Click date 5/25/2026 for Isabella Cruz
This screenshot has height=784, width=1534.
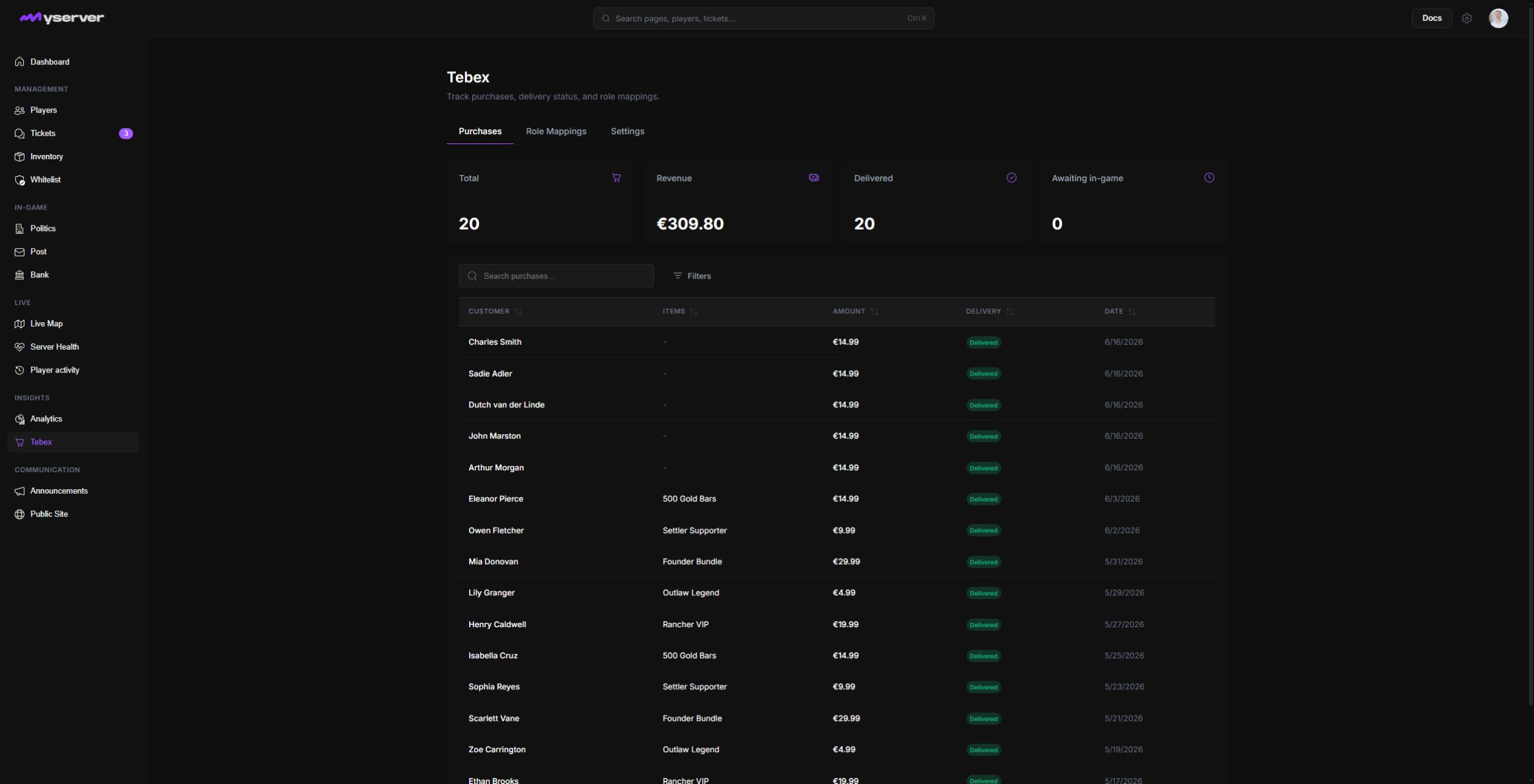pos(1124,655)
